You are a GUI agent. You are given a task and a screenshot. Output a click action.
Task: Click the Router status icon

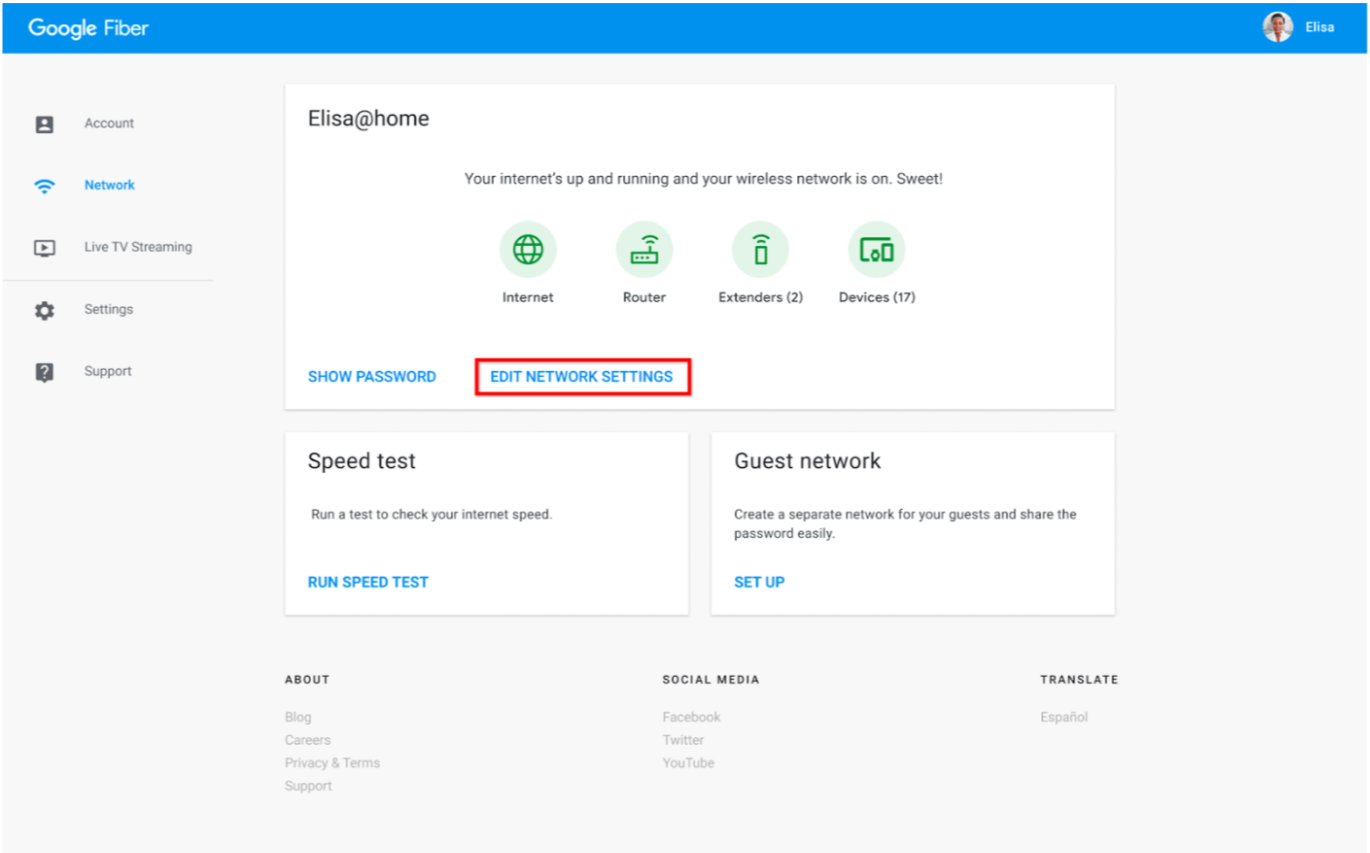tap(643, 249)
